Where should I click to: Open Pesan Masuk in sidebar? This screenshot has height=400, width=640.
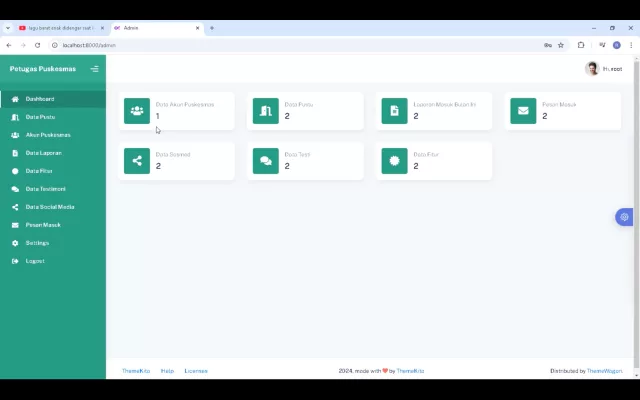click(53, 225)
